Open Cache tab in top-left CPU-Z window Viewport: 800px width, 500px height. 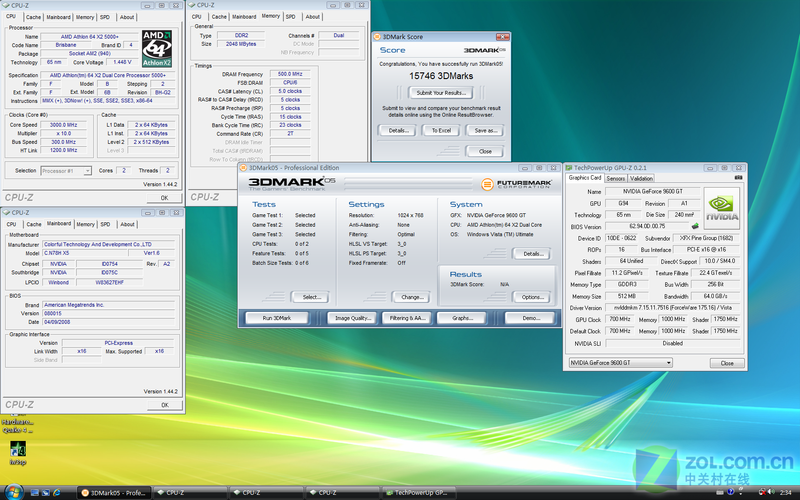click(33, 17)
